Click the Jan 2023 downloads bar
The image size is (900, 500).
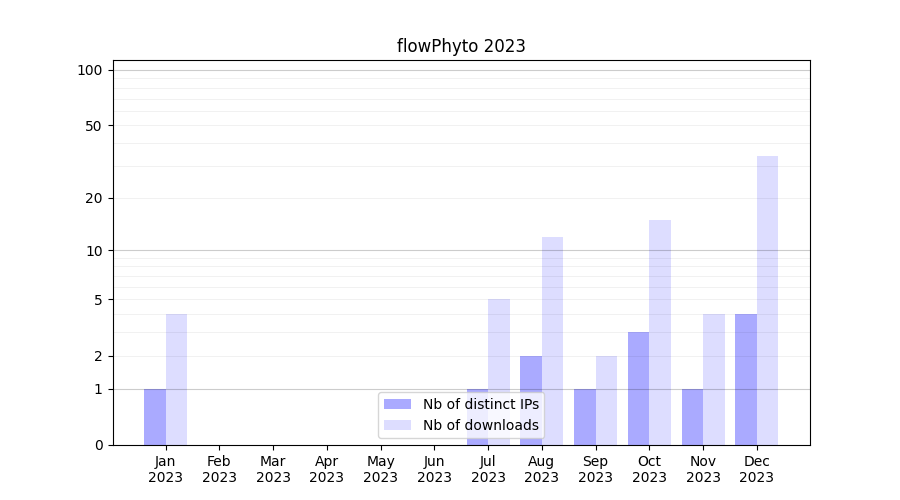176,380
